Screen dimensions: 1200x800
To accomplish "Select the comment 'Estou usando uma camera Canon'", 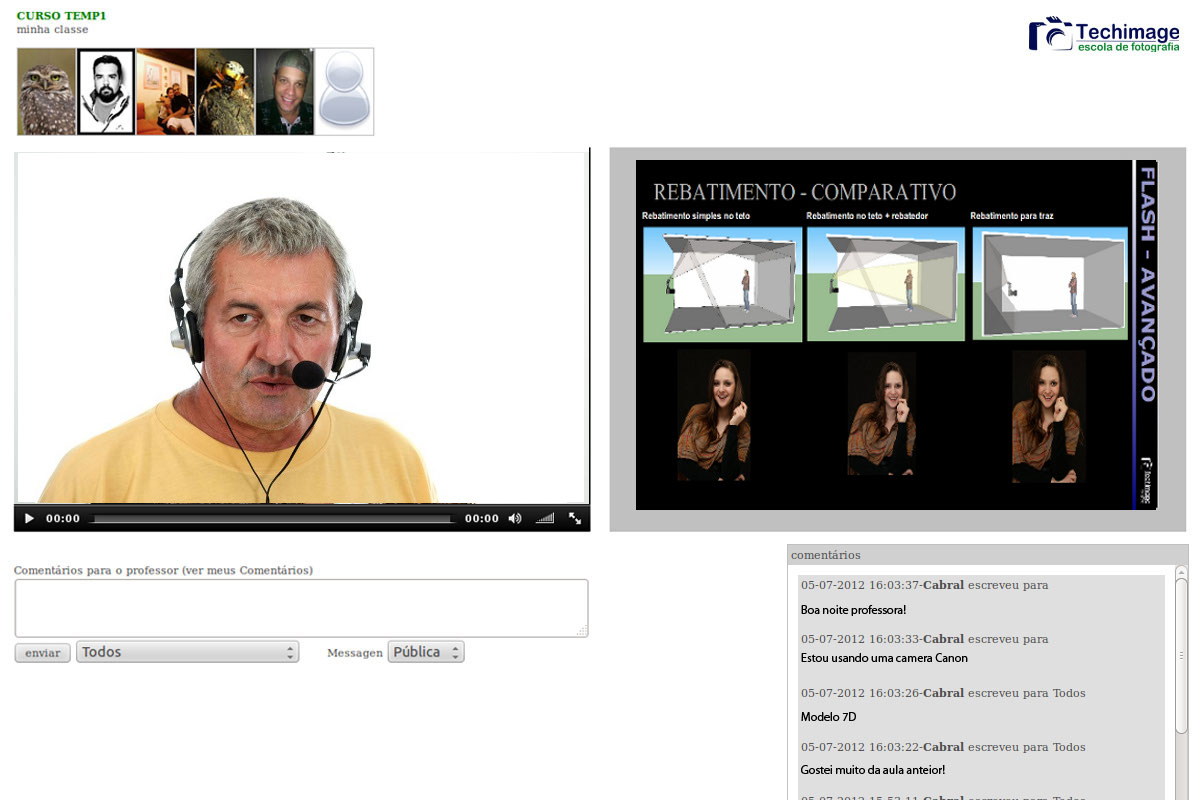I will tap(884, 658).
